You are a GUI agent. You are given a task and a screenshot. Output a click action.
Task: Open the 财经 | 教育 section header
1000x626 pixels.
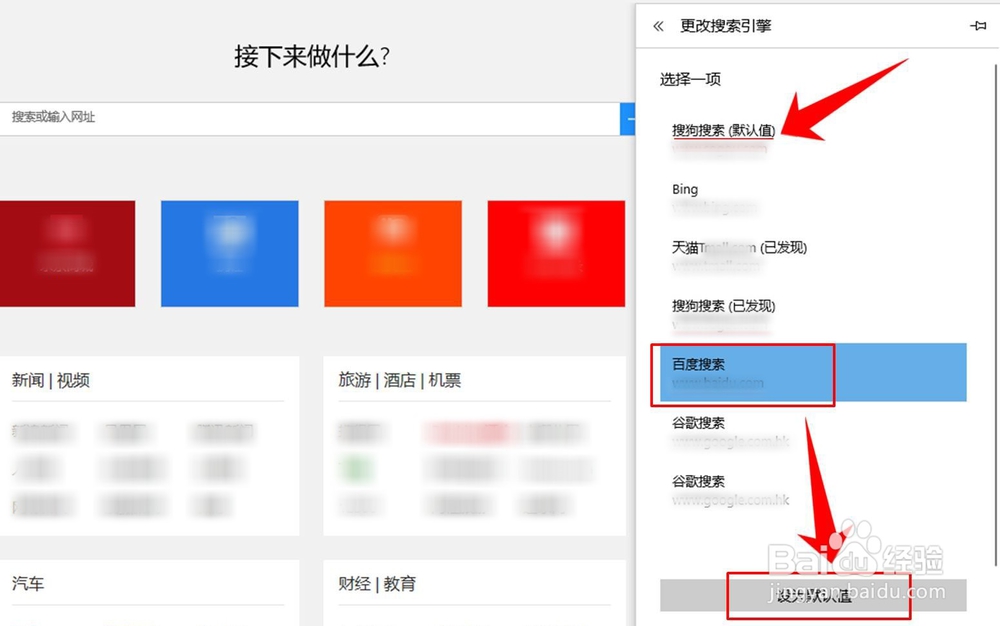click(377, 583)
